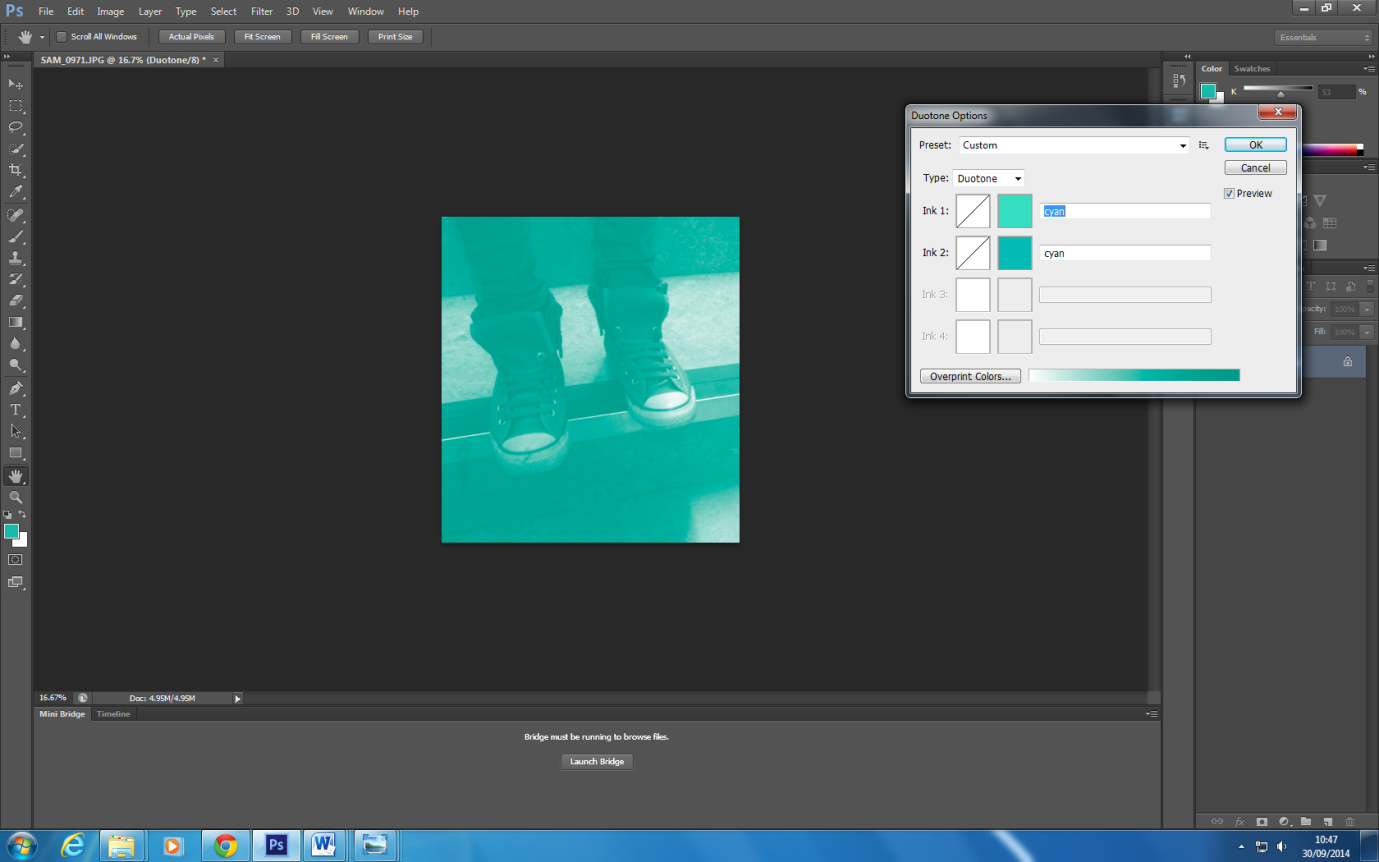The height and width of the screenshot is (862, 1379).
Task: Open the Essentials workspace dropdown
Action: [x=1324, y=37]
